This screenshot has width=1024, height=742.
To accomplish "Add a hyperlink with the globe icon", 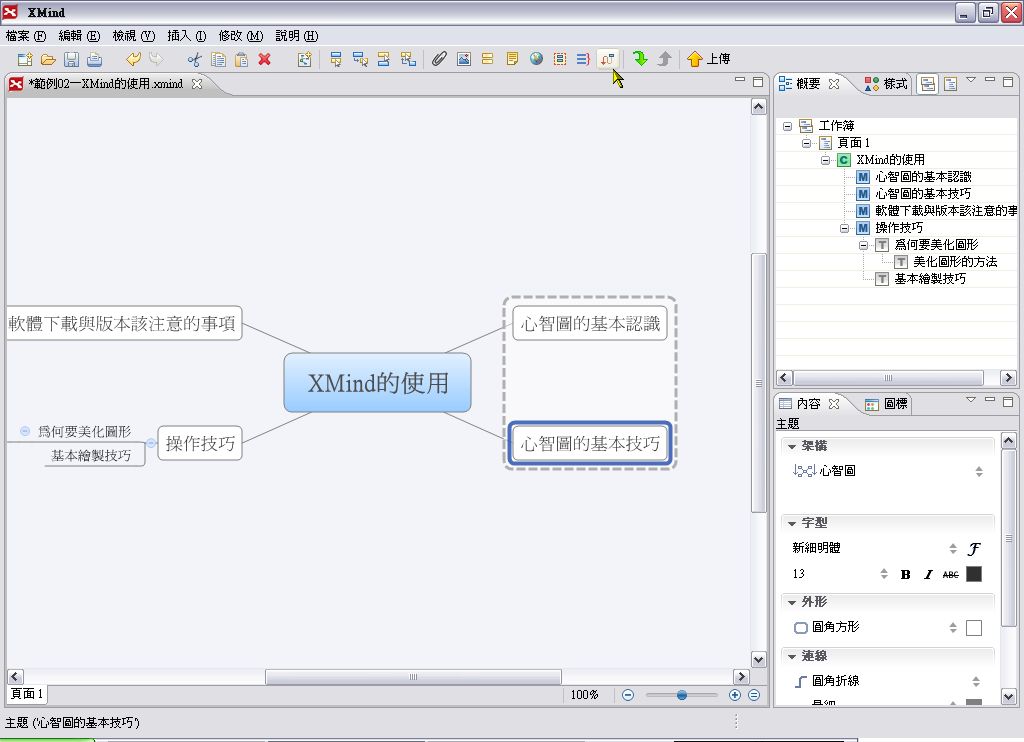I will [x=536, y=59].
